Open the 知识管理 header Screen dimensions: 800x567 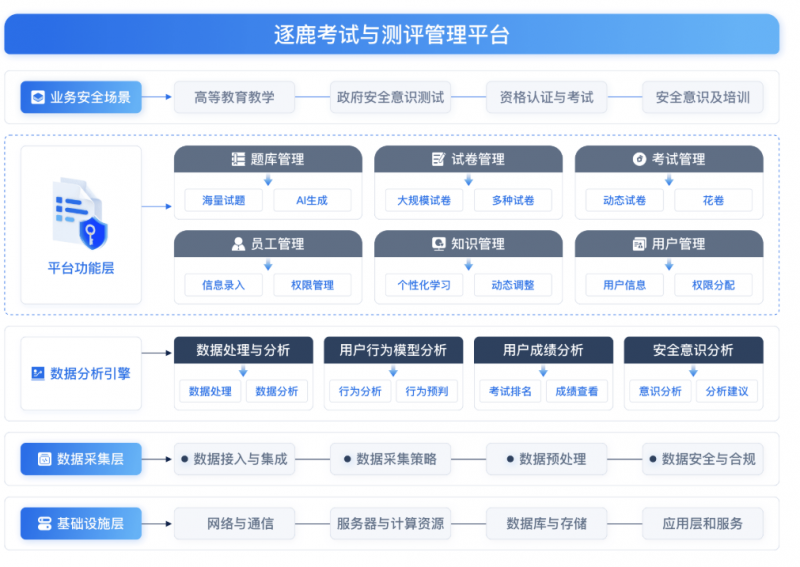pos(468,244)
